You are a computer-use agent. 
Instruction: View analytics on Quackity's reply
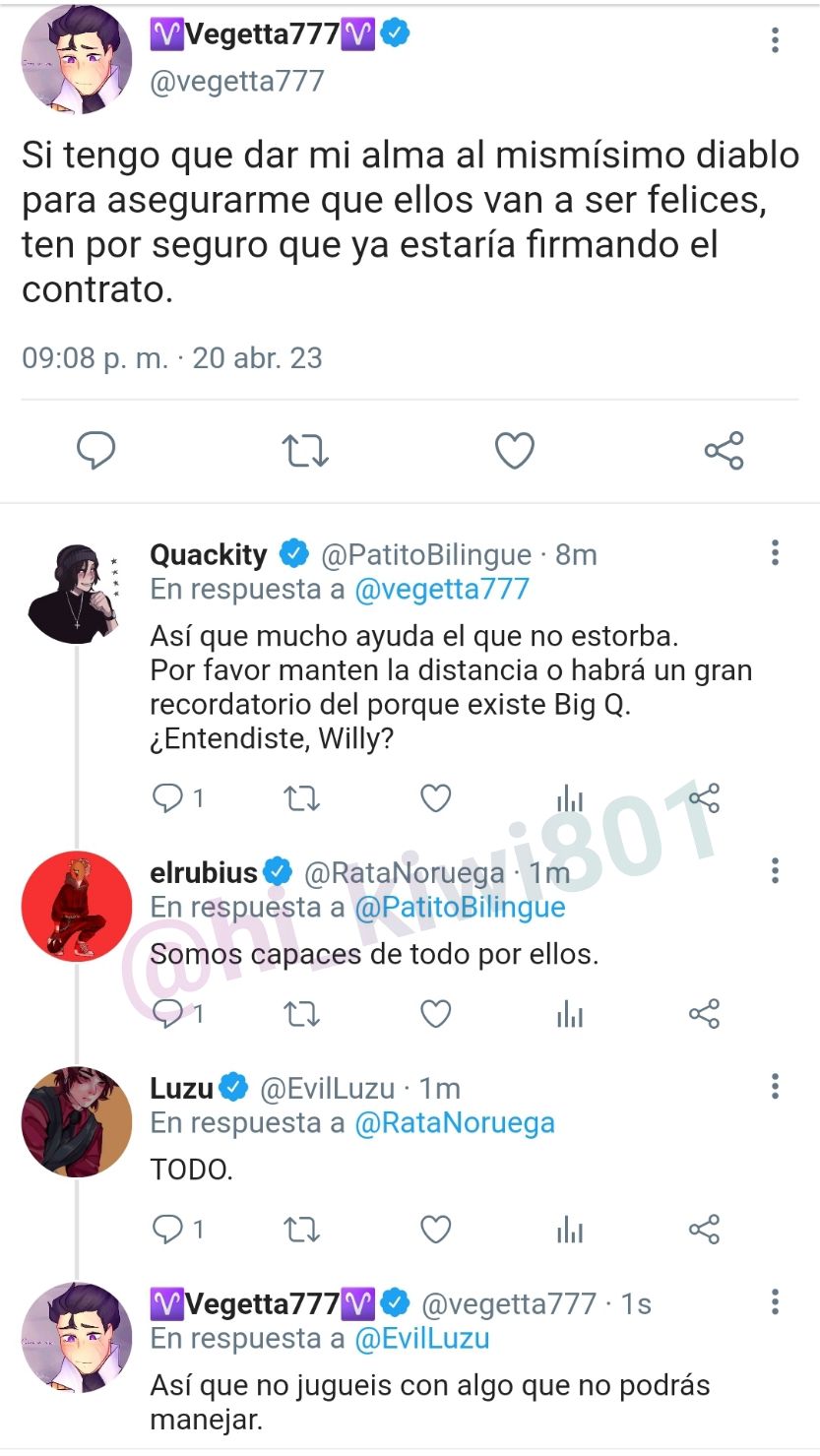coord(570,797)
